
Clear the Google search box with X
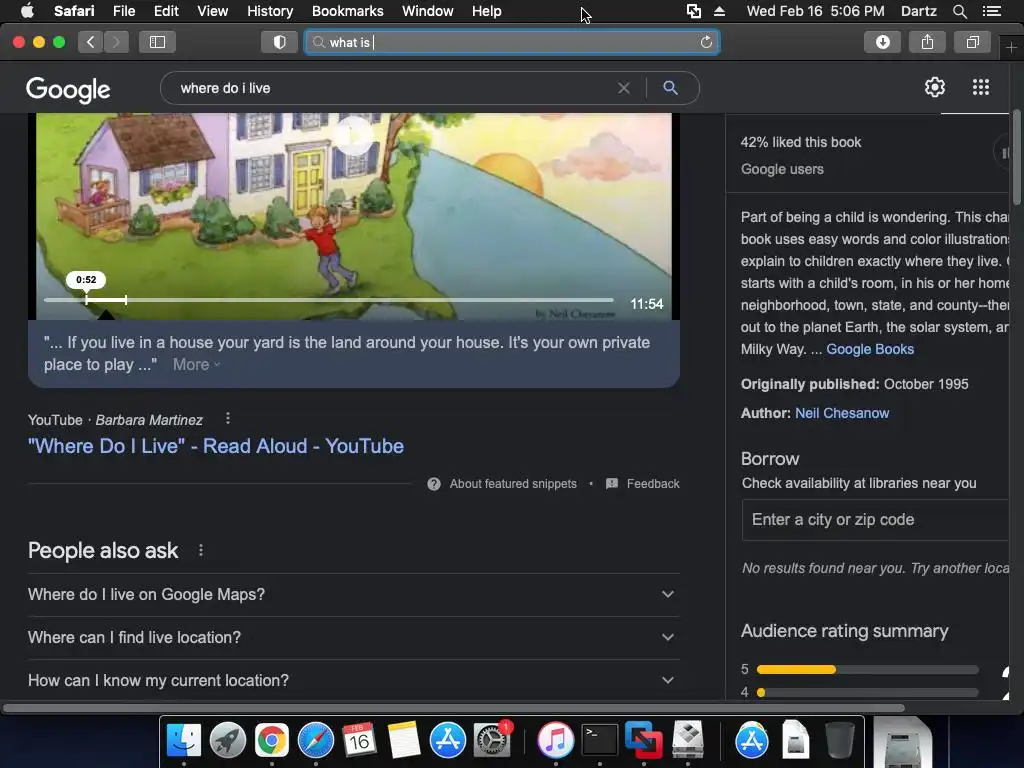point(624,88)
